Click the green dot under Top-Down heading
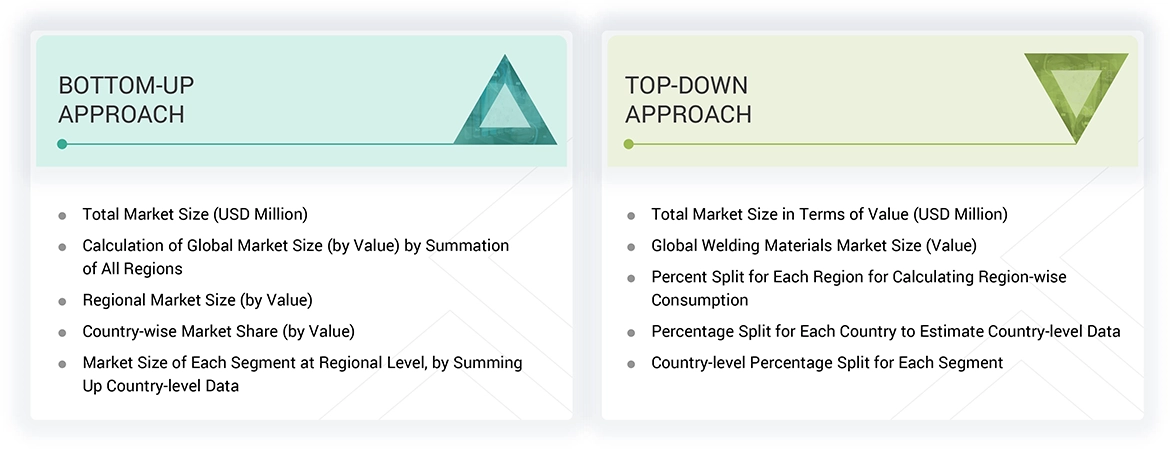1170x449 pixels. click(629, 144)
